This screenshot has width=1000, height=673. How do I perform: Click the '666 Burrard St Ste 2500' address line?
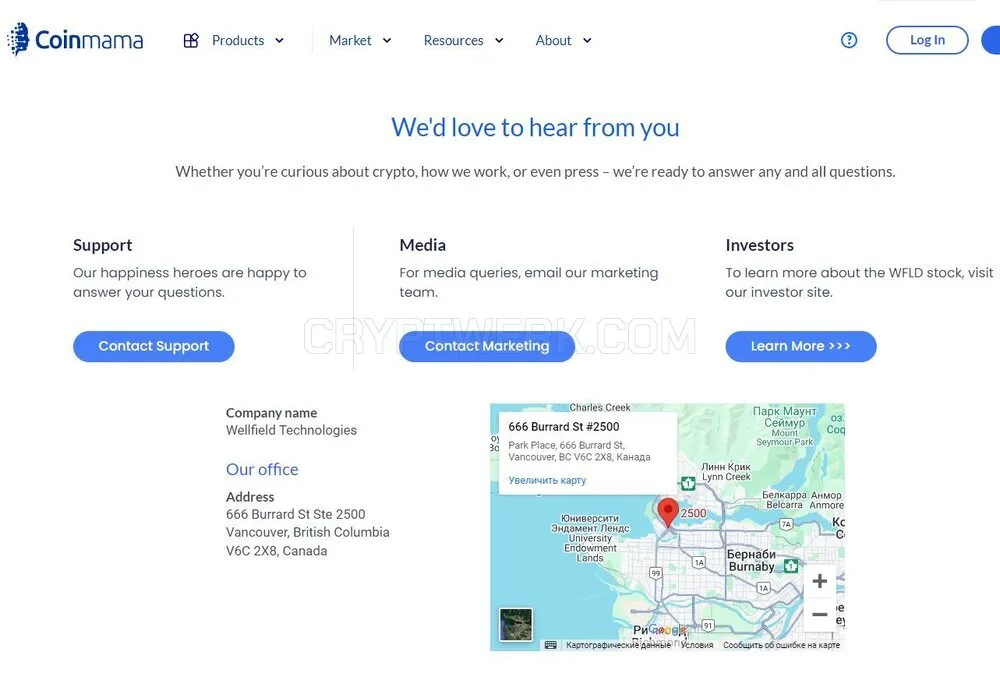click(x=295, y=514)
